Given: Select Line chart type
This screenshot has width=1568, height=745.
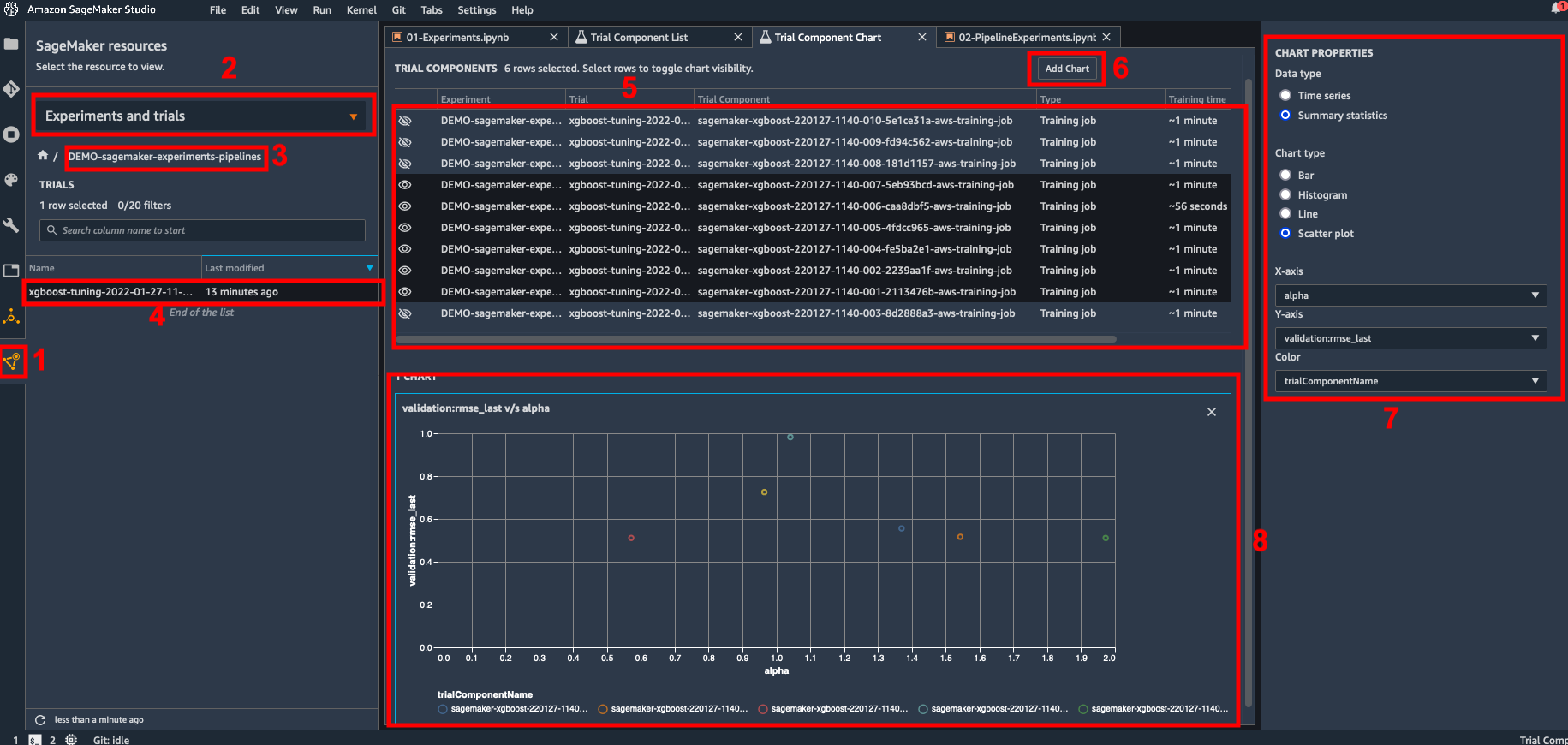Looking at the screenshot, I should click(x=1285, y=214).
